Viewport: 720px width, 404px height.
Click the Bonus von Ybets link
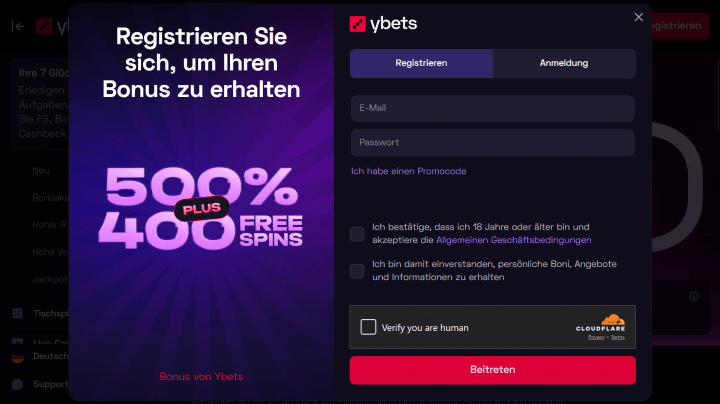click(x=201, y=377)
